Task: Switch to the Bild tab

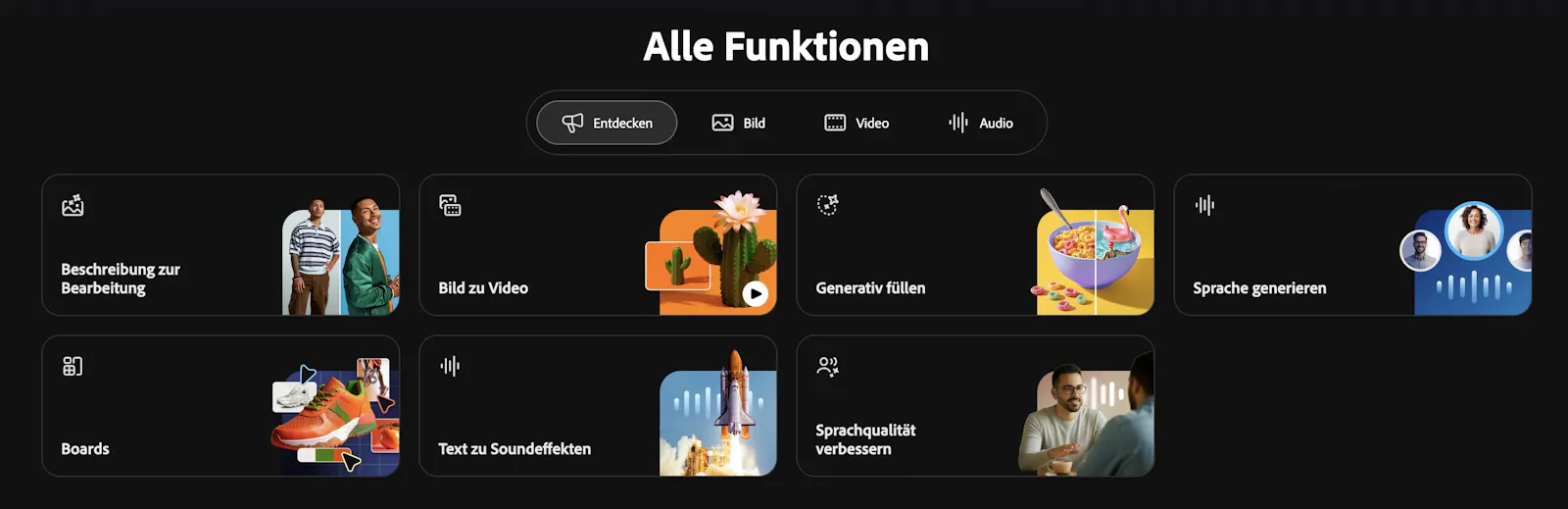Action: 739,123
